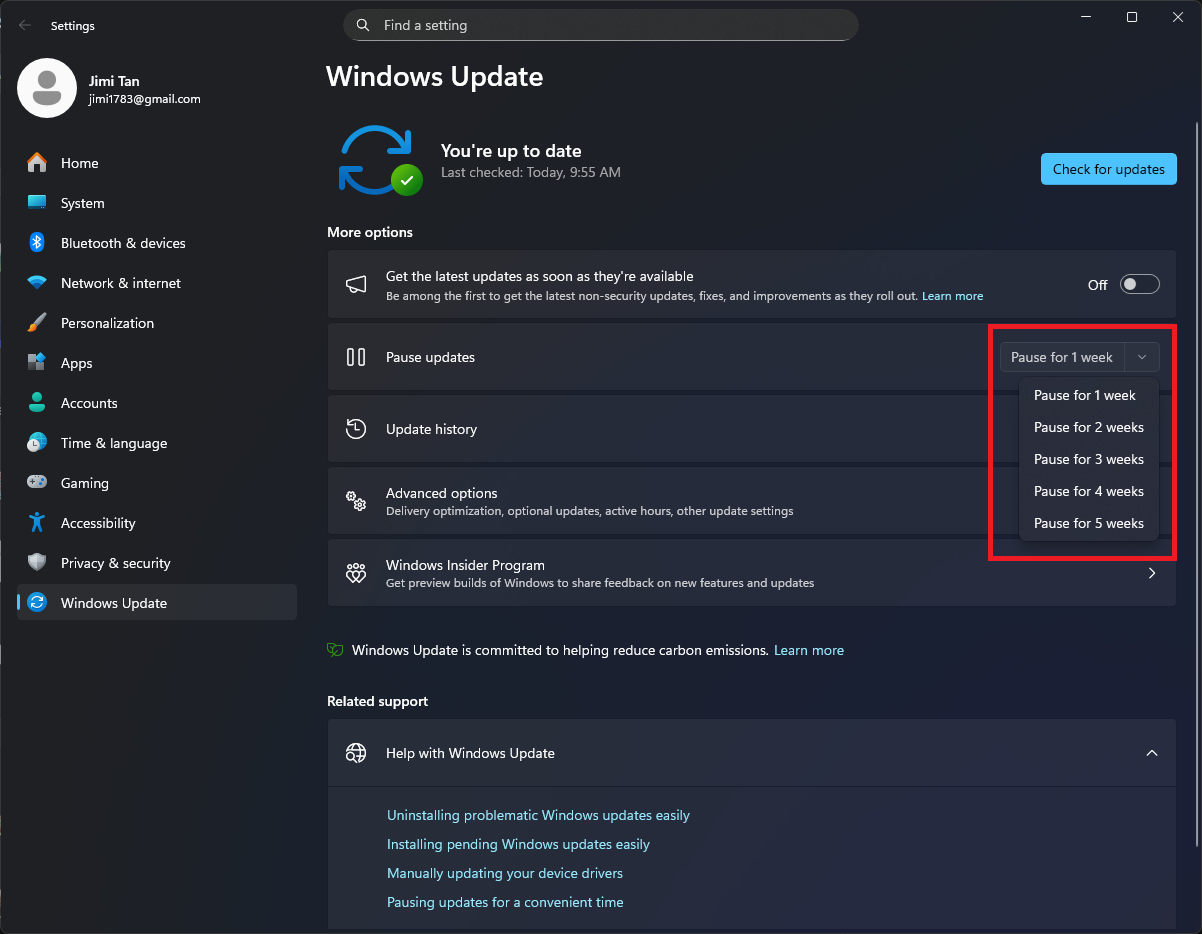
Task: Click the Find a setting search box
Action: tap(600, 25)
